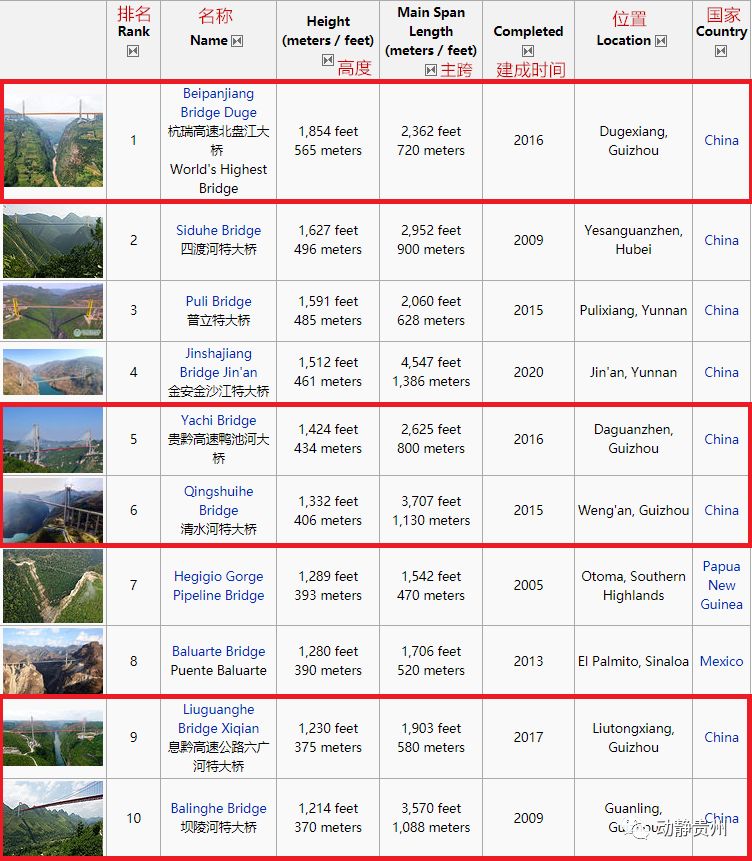Click the Liuguanghe Bridge Xiqian thumbnail

53,737
